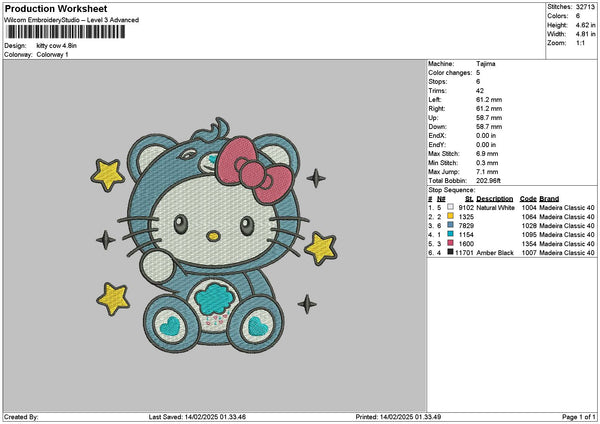The height and width of the screenshot is (424, 600).
Task: Click the Natural White color swatch
Action: point(450,207)
